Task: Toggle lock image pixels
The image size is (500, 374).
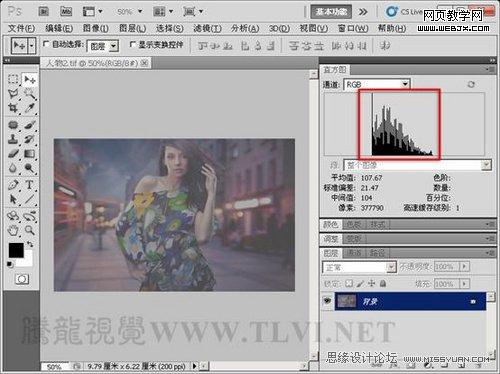Action: 360,283
